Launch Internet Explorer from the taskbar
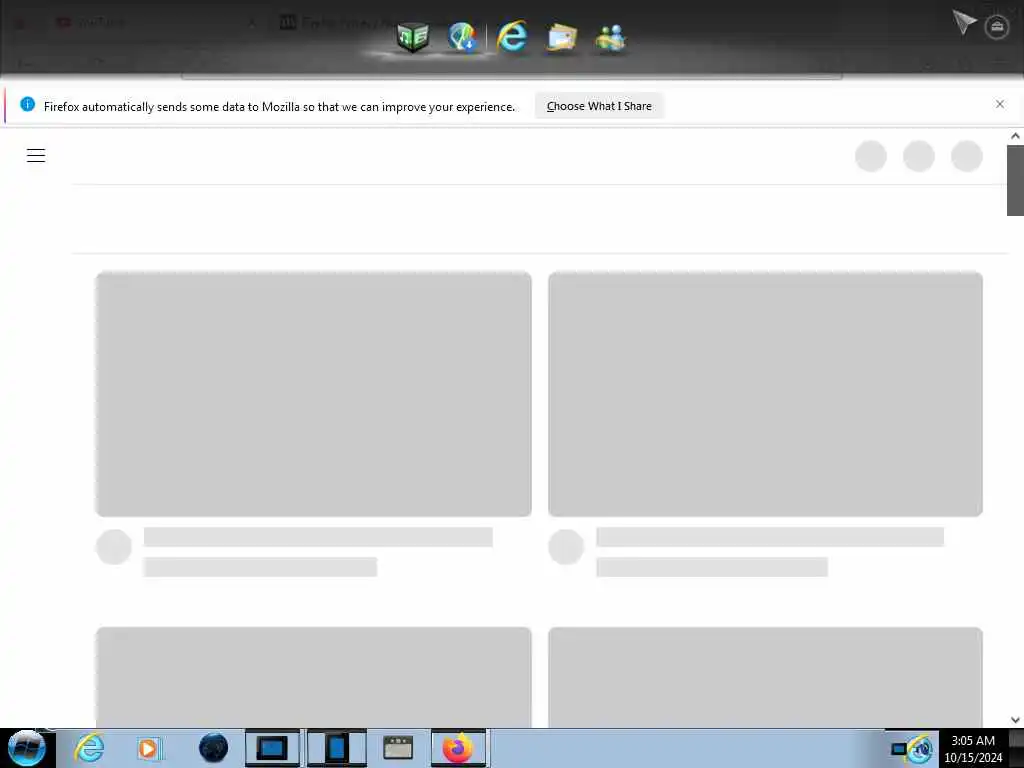Viewport: 1024px width, 768px height. click(x=89, y=748)
